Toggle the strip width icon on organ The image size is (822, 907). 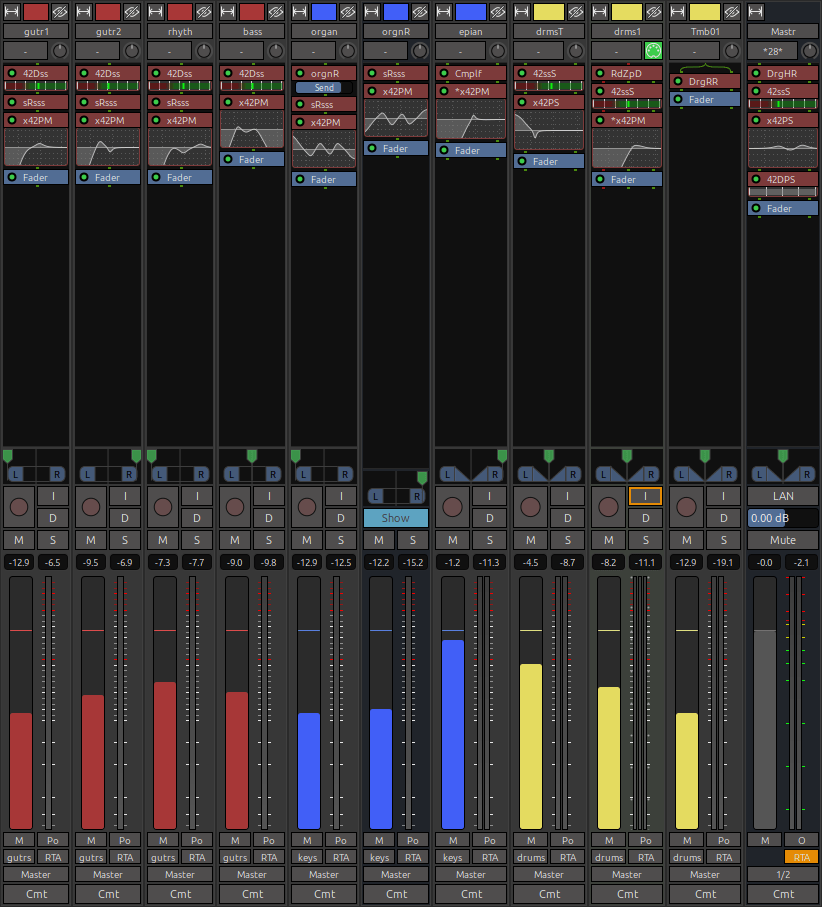300,12
